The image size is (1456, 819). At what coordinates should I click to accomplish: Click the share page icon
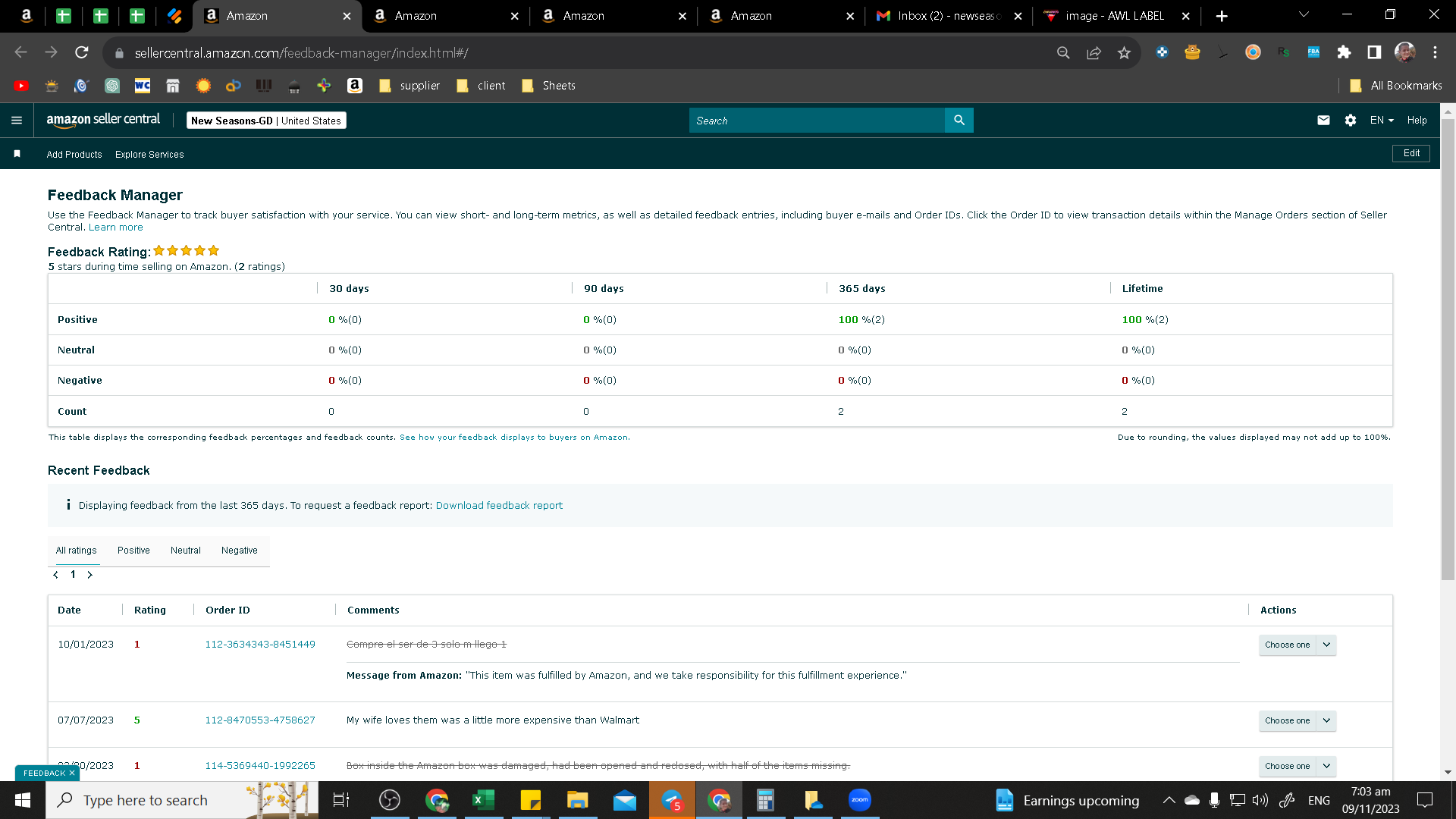(1094, 52)
